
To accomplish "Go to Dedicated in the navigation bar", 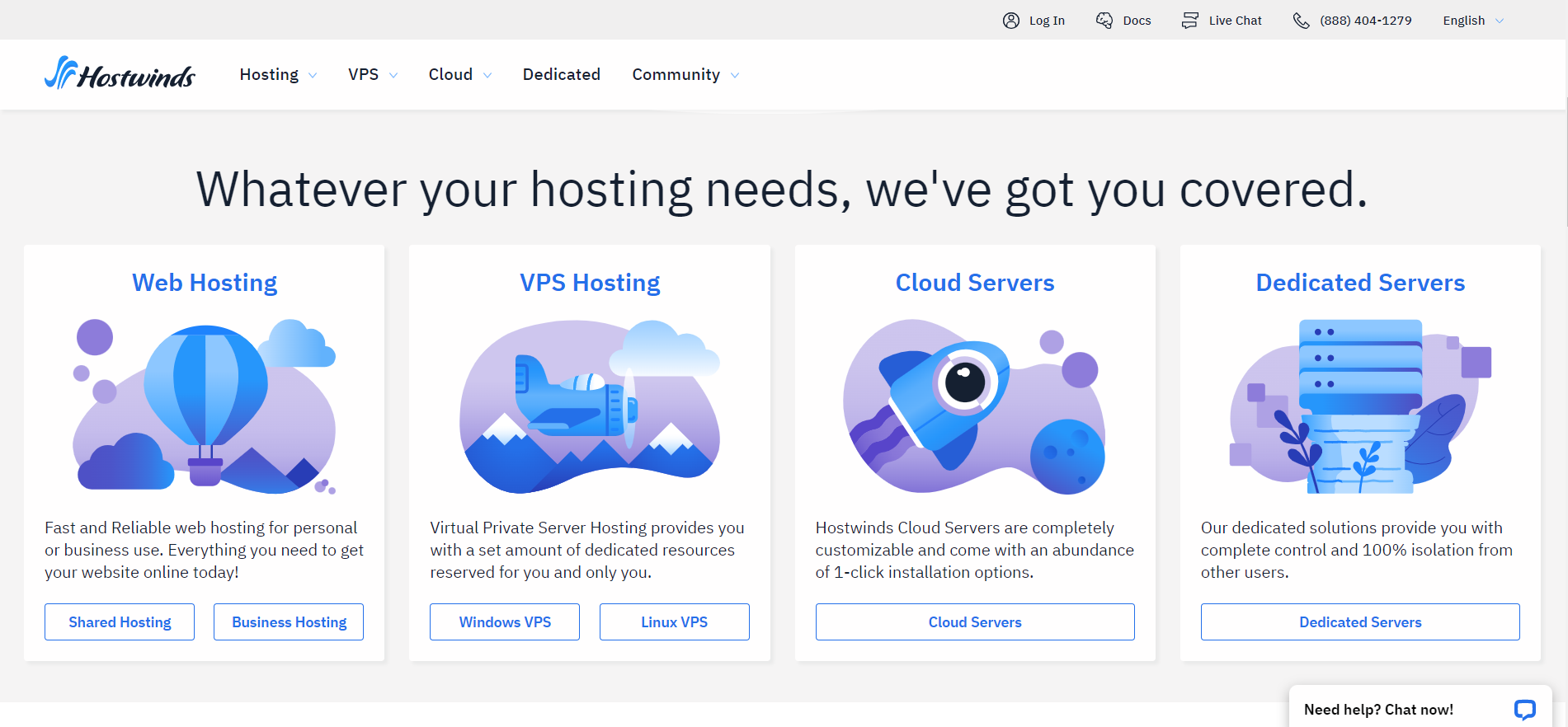I will click(x=561, y=75).
